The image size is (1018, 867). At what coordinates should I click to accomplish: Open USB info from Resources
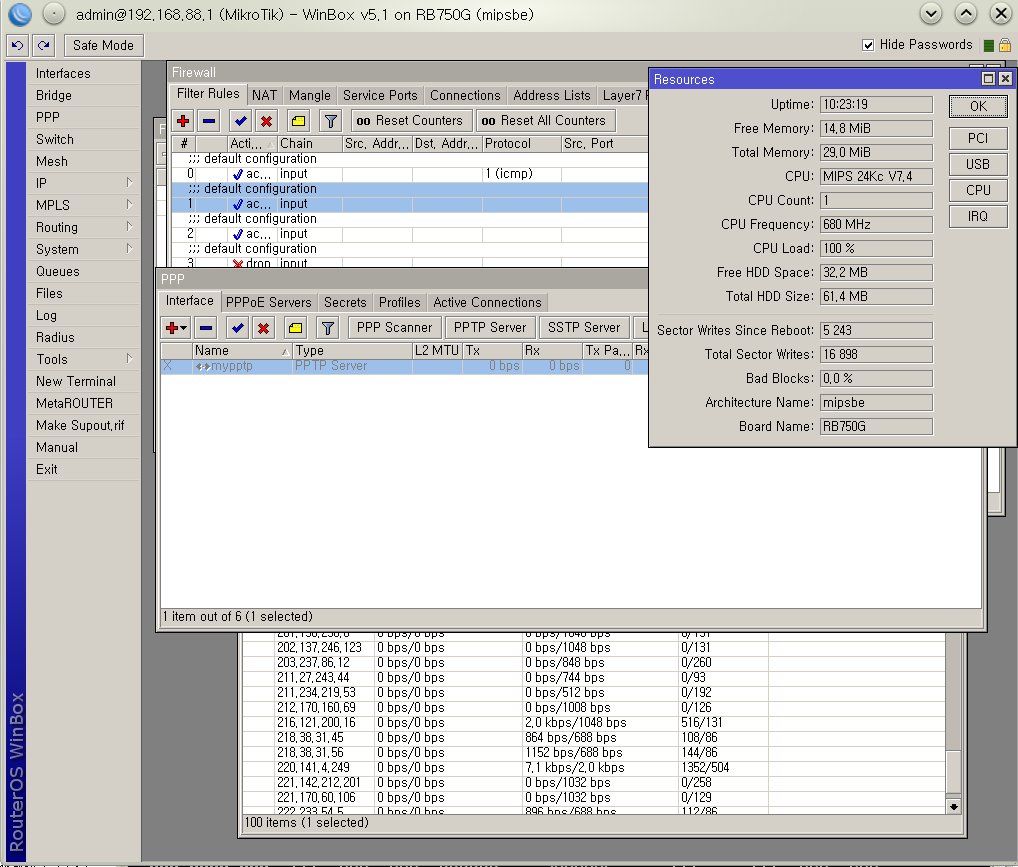[x=978, y=164]
